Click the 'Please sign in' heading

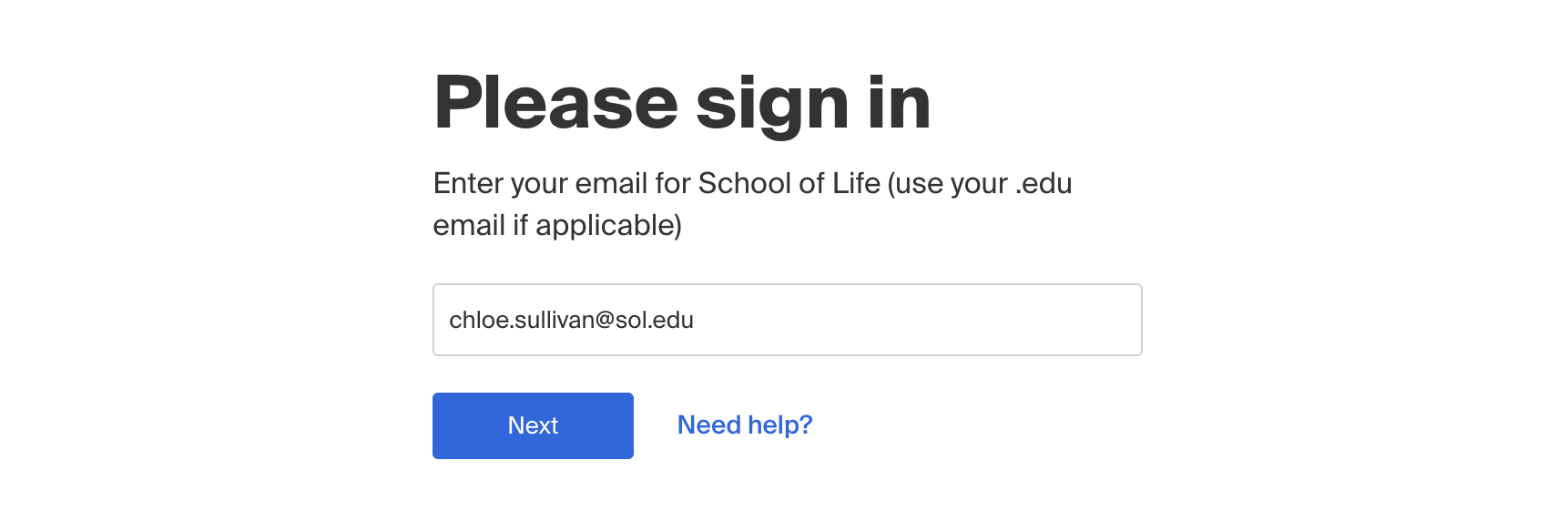[x=682, y=103]
